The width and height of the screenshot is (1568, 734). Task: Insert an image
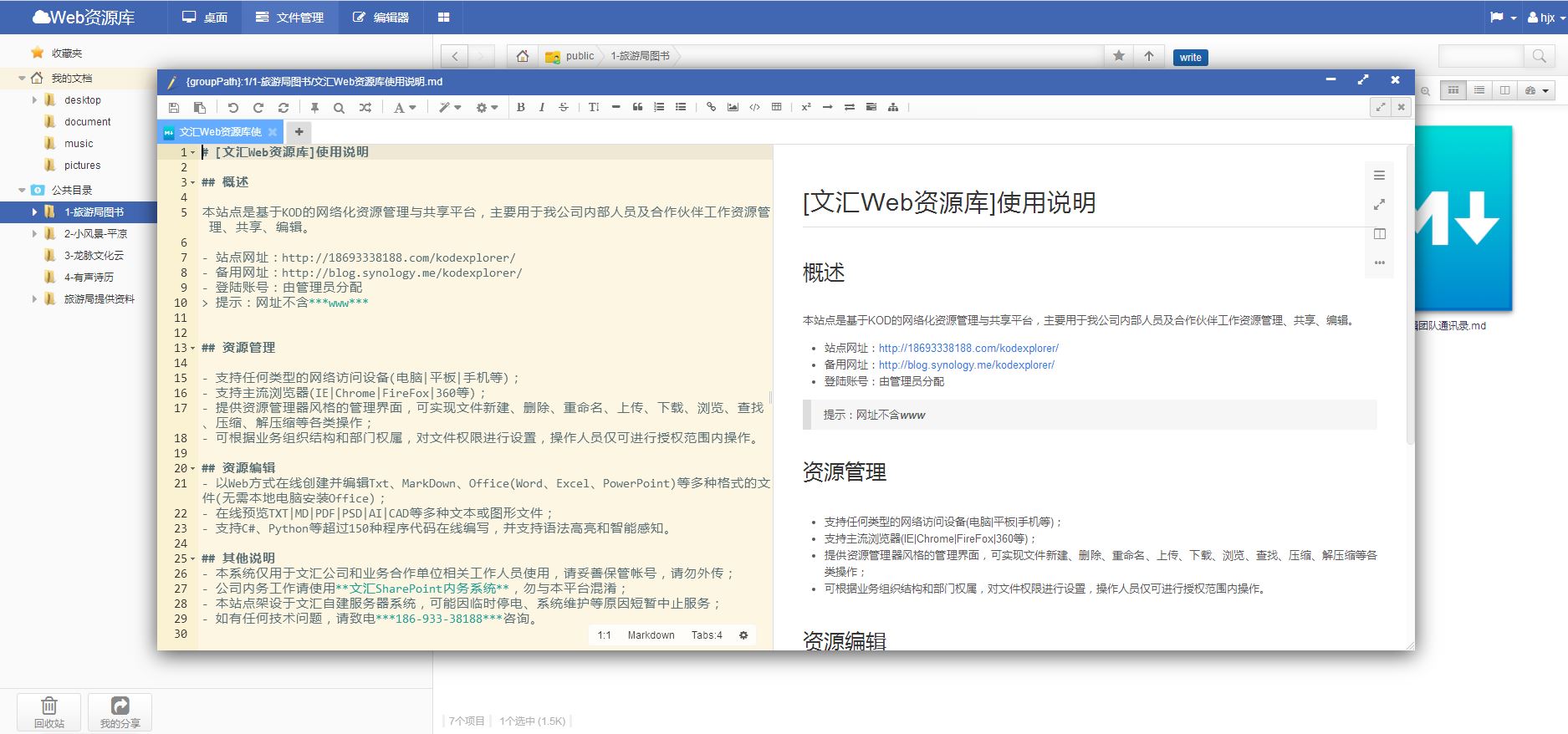(733, 107)
